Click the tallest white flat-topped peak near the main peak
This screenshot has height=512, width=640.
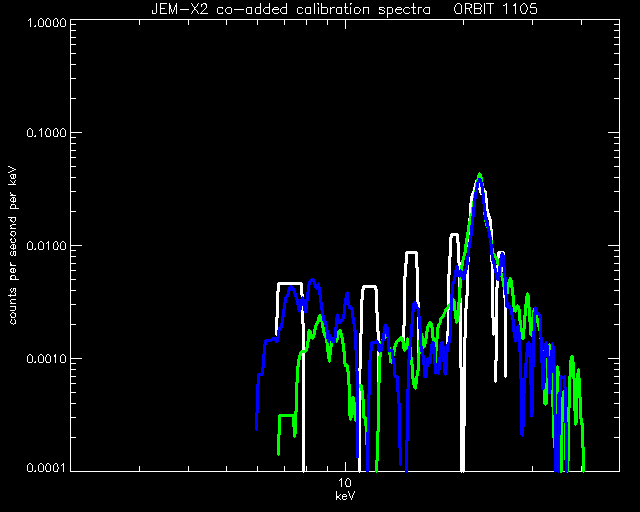tap(454, 235)
